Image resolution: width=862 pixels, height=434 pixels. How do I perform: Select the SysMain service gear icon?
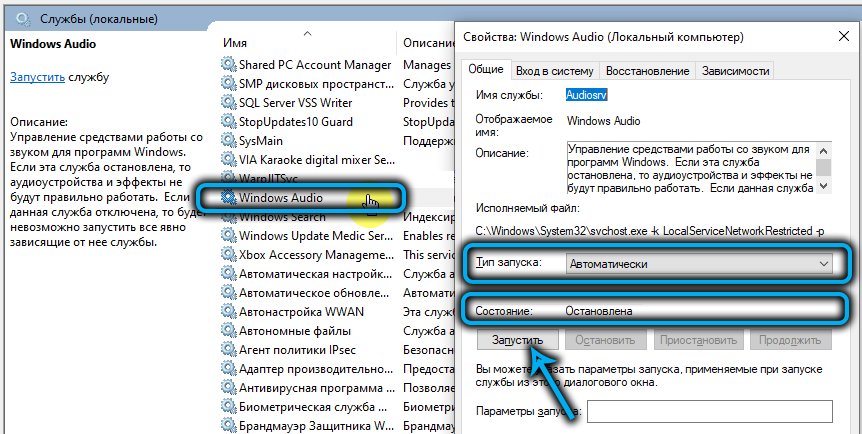click(228, 140)
